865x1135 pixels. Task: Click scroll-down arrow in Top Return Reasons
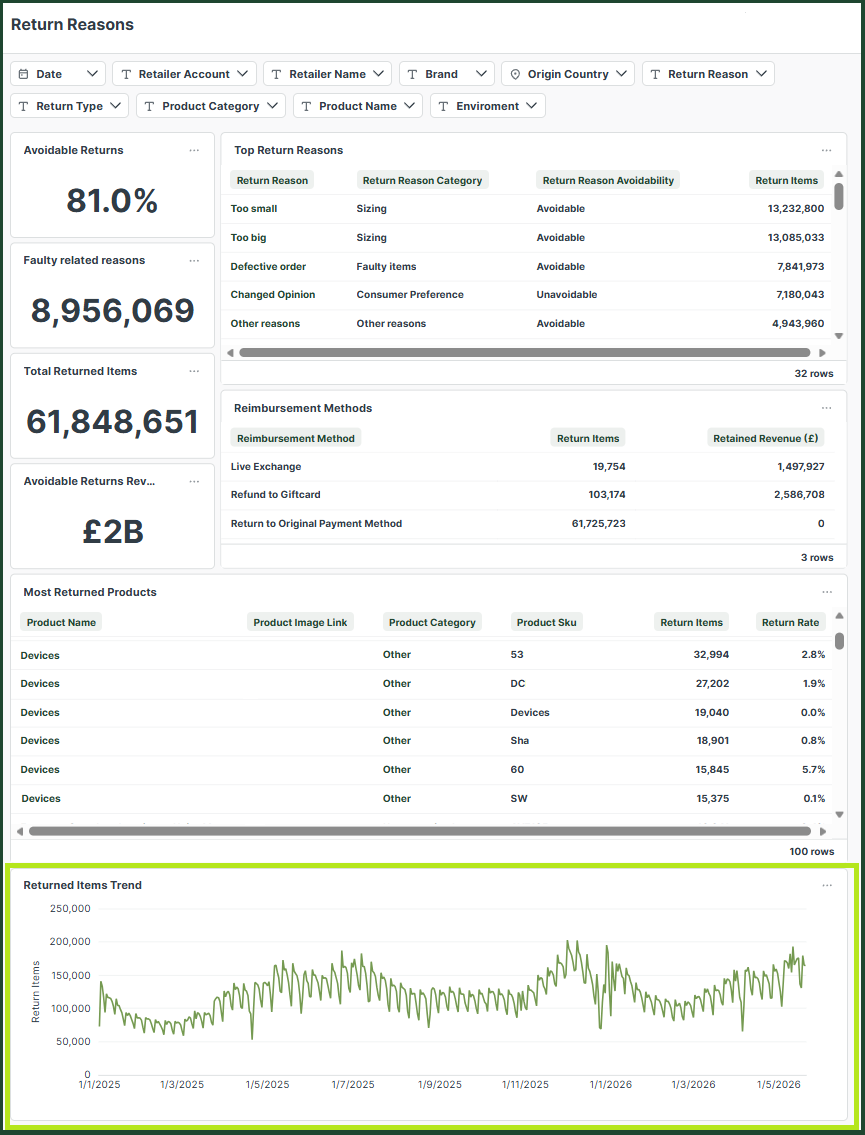839,336
